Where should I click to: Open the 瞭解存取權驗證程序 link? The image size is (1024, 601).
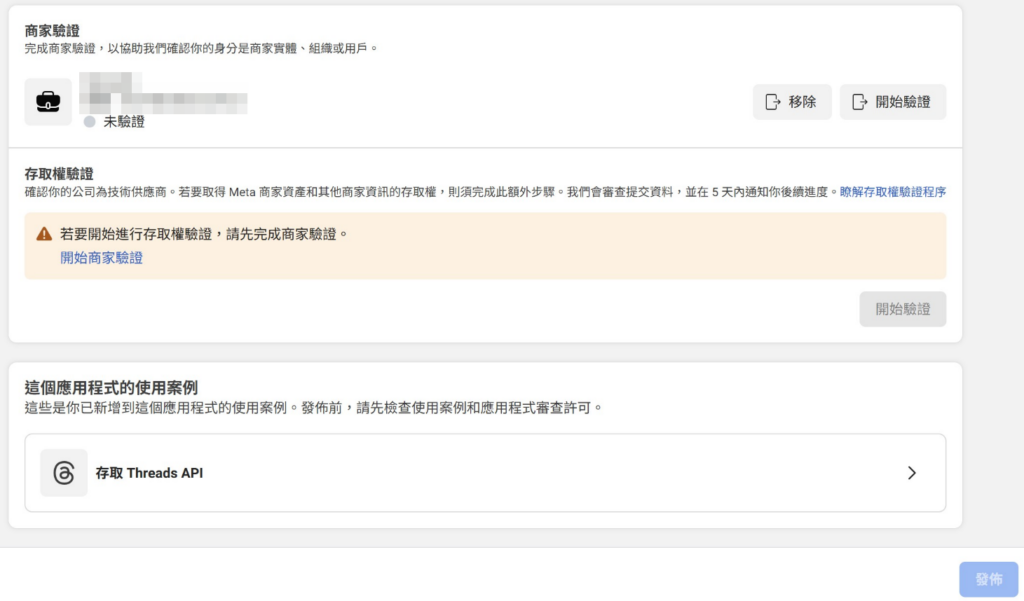pyautogui.click(x=892, y=192)
